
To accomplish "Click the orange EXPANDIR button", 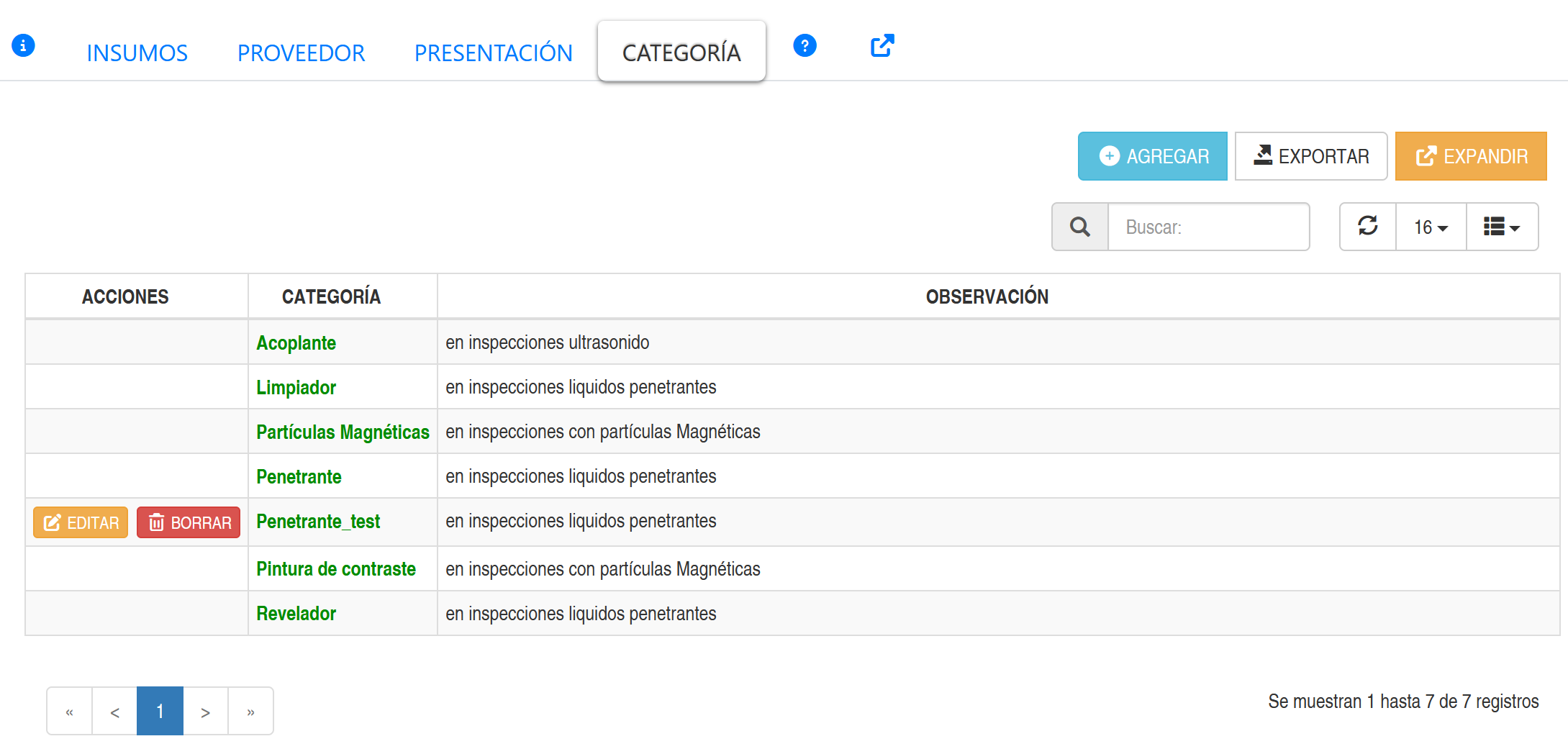I will pos(1470,156).
